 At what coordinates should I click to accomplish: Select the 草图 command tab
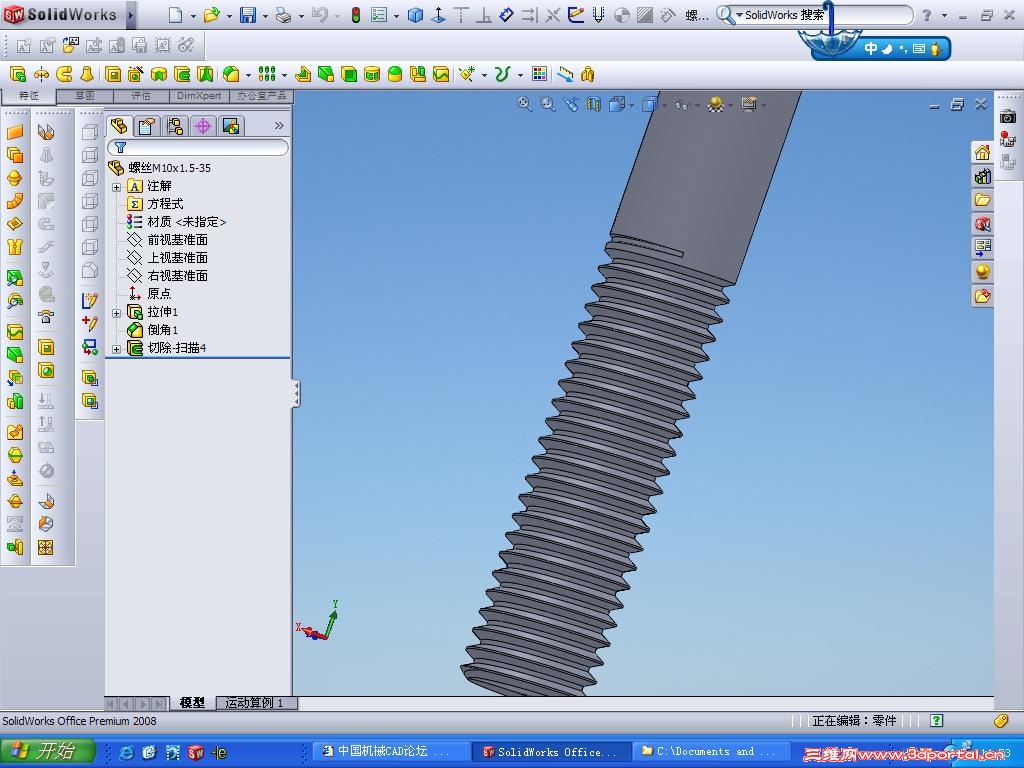tap(85, 96)
